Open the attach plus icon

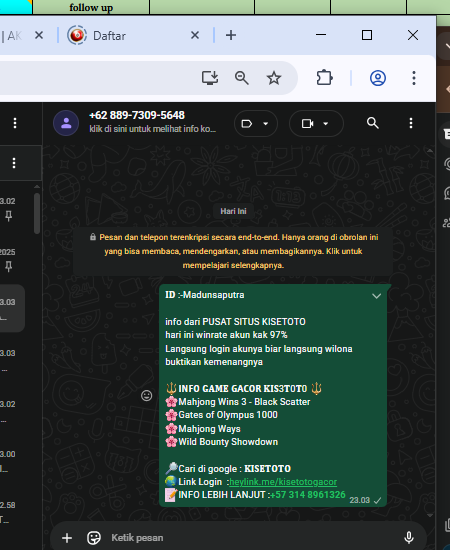(67, 538)
